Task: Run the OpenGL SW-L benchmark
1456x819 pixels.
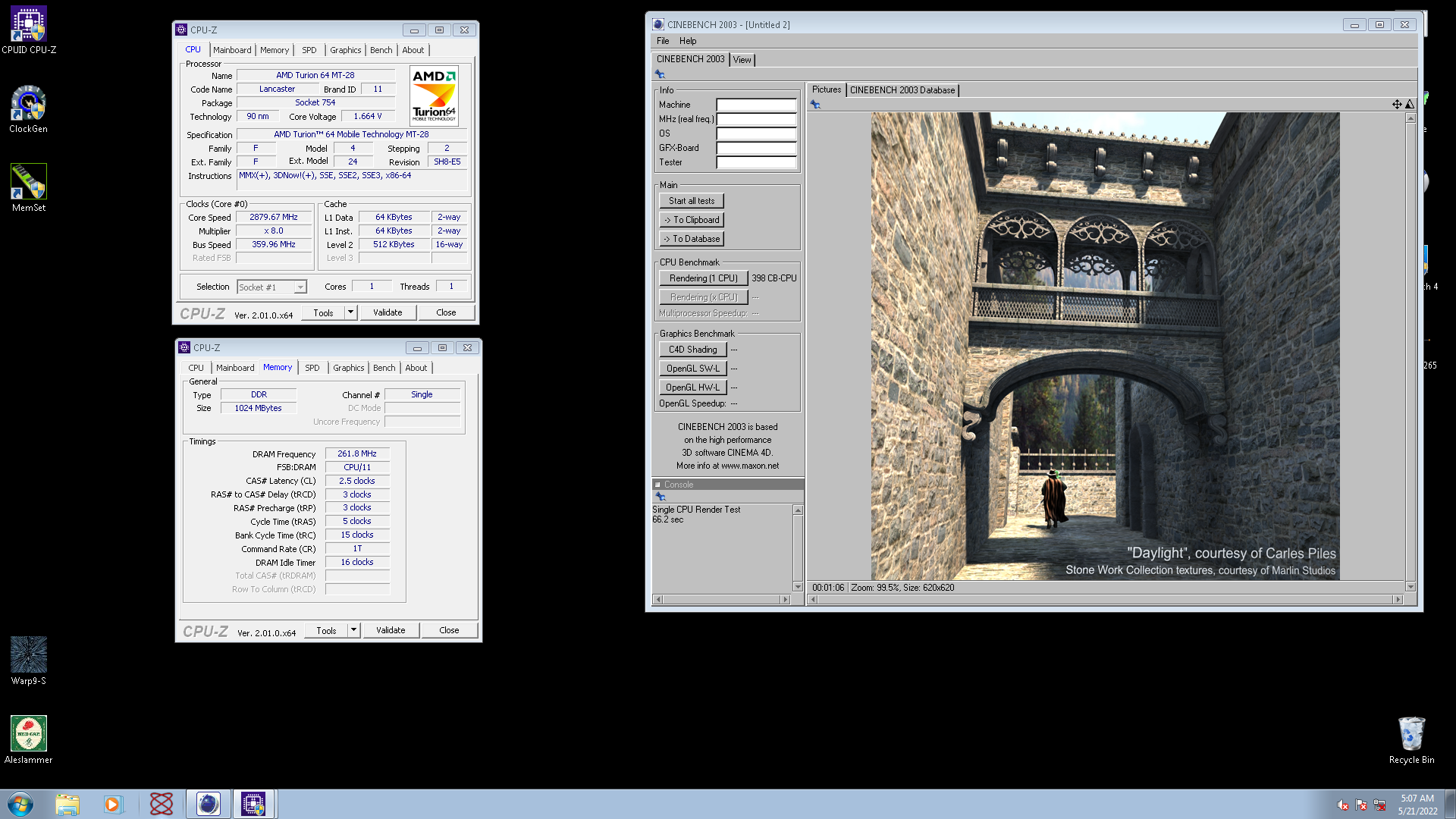Action: point(693,369)
